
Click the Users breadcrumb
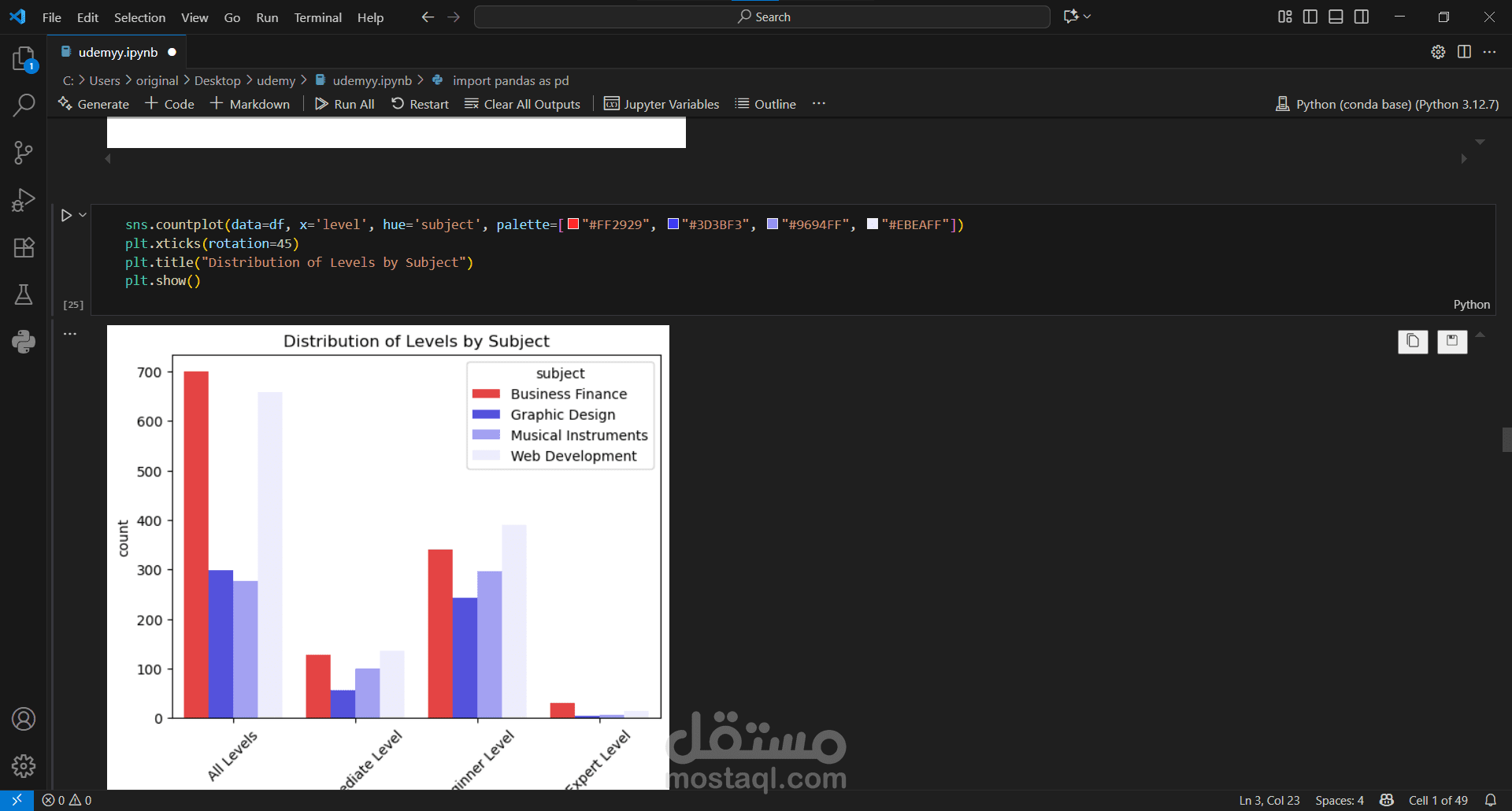click(x=105, y=80)
